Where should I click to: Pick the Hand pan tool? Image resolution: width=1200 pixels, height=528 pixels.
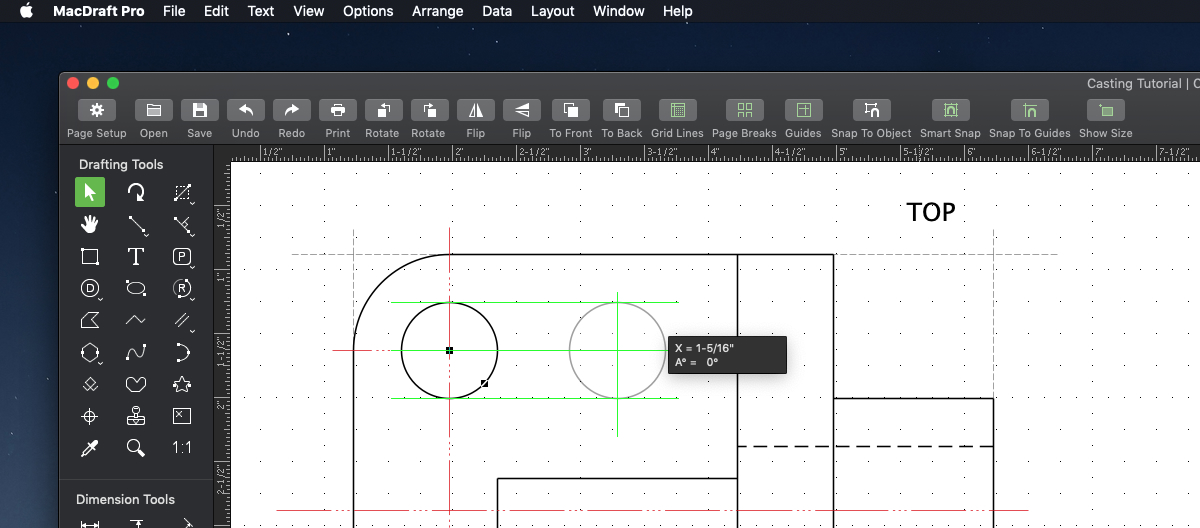click(90, 224)
